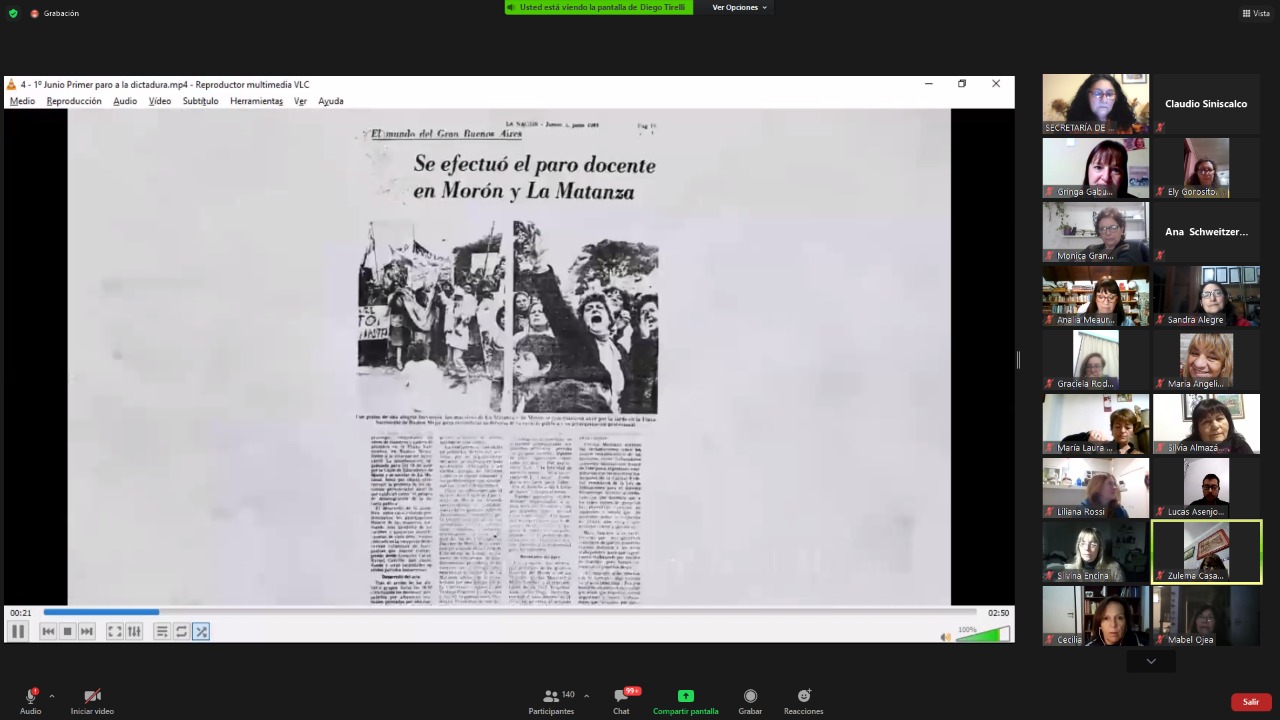Image resolution: width=1280 pixels, height=720 pixels.
Task: Skip to next media in VLC
Action: coord(87,631)
